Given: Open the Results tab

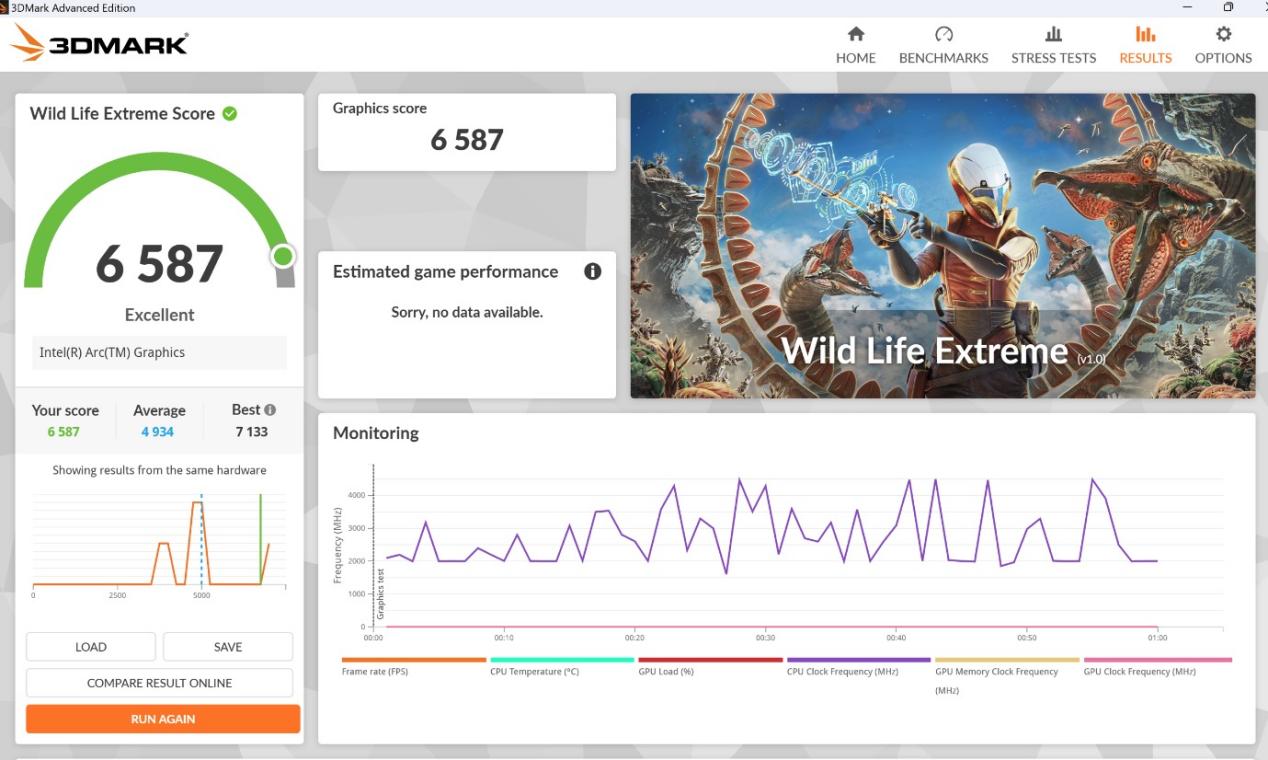Looking at the screenshot, I should (1145, 45).
